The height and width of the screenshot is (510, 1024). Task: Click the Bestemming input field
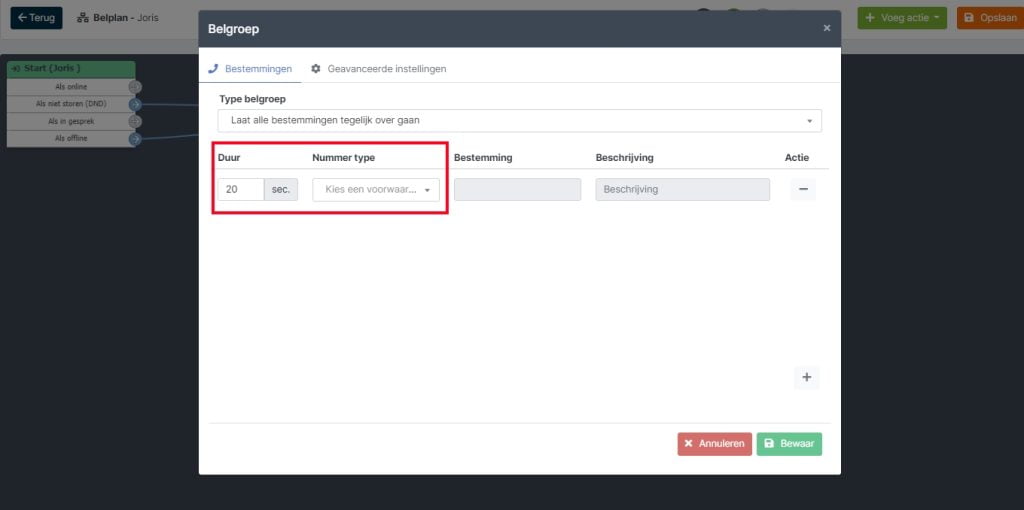pos(517,189)
